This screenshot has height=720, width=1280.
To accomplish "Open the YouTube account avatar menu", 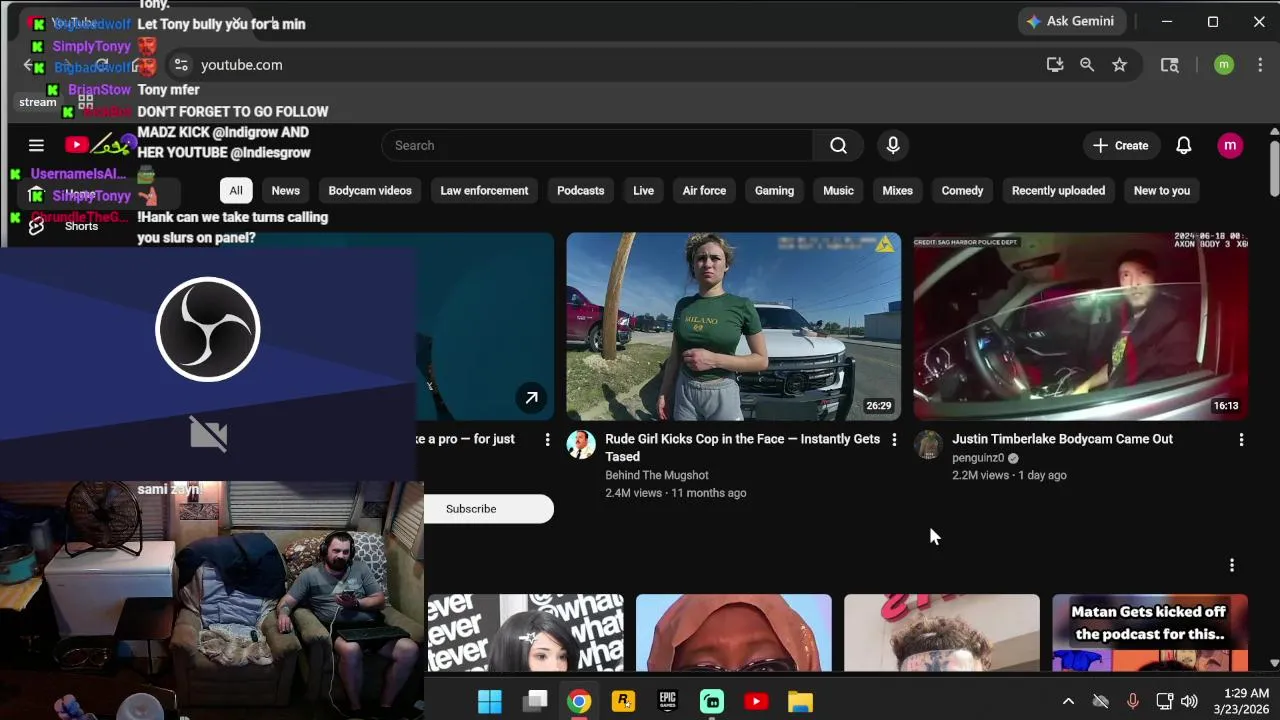I will tap(1230, 146).
